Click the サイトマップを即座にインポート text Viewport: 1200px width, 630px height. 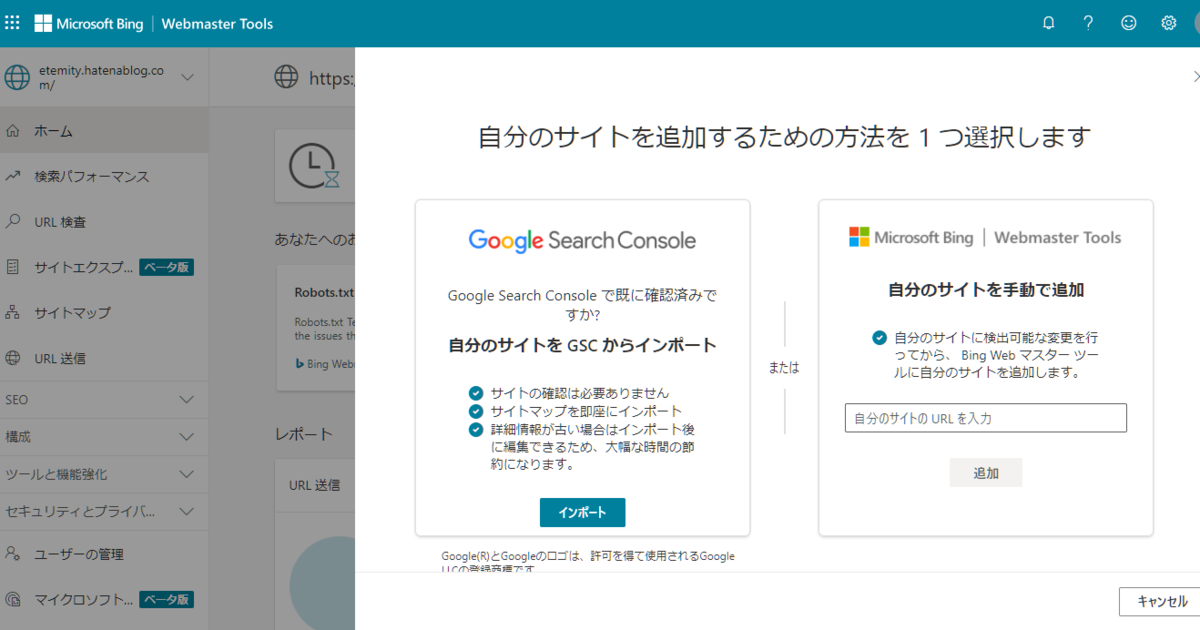(586, 411)
